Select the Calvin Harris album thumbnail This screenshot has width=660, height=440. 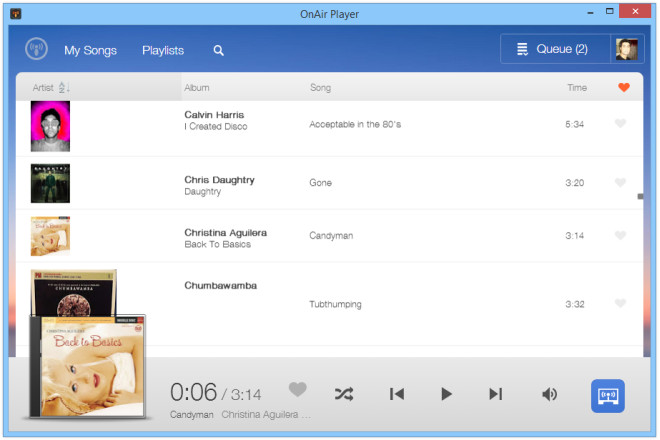50,126
